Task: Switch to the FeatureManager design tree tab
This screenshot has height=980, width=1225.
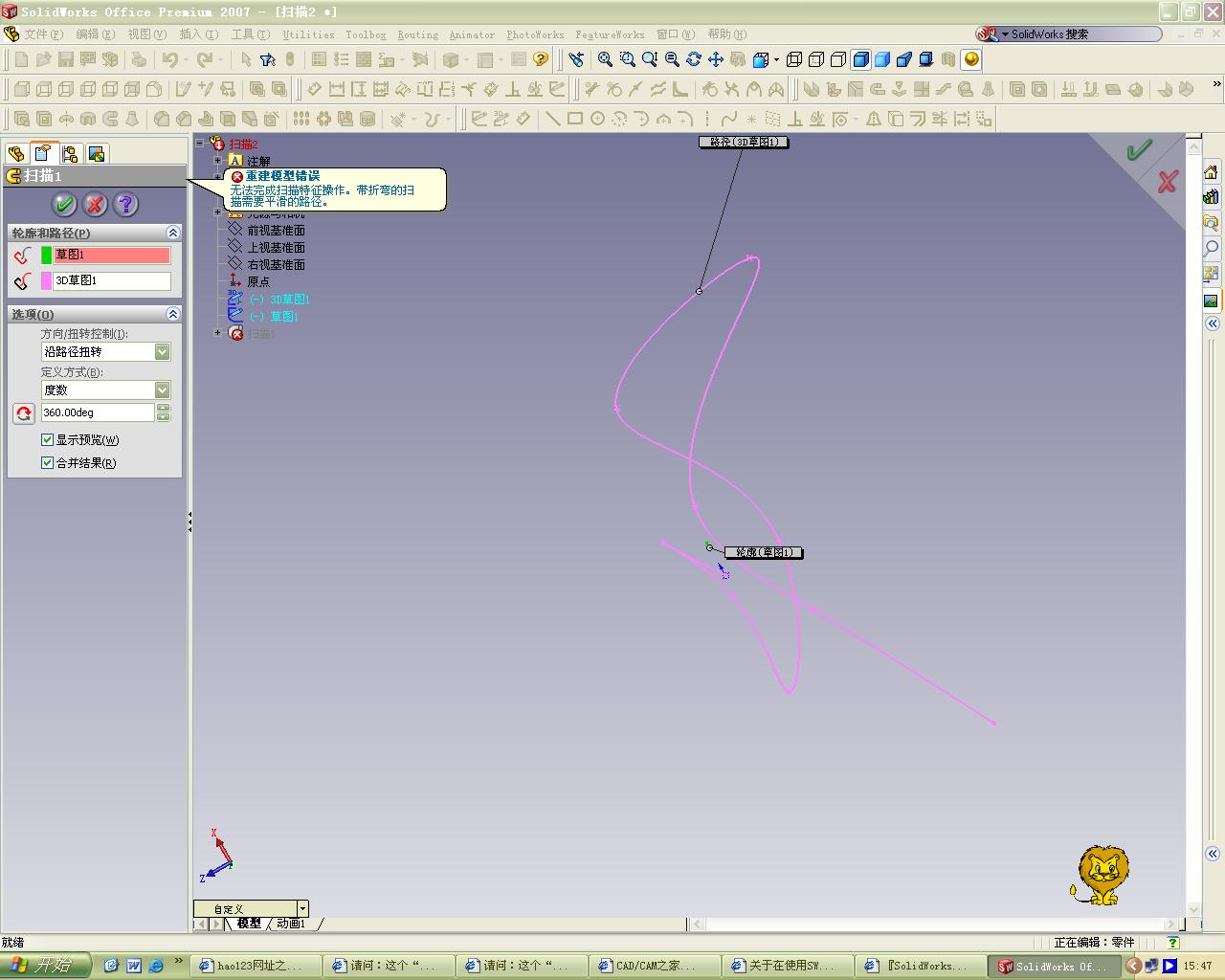Action: 16,153
